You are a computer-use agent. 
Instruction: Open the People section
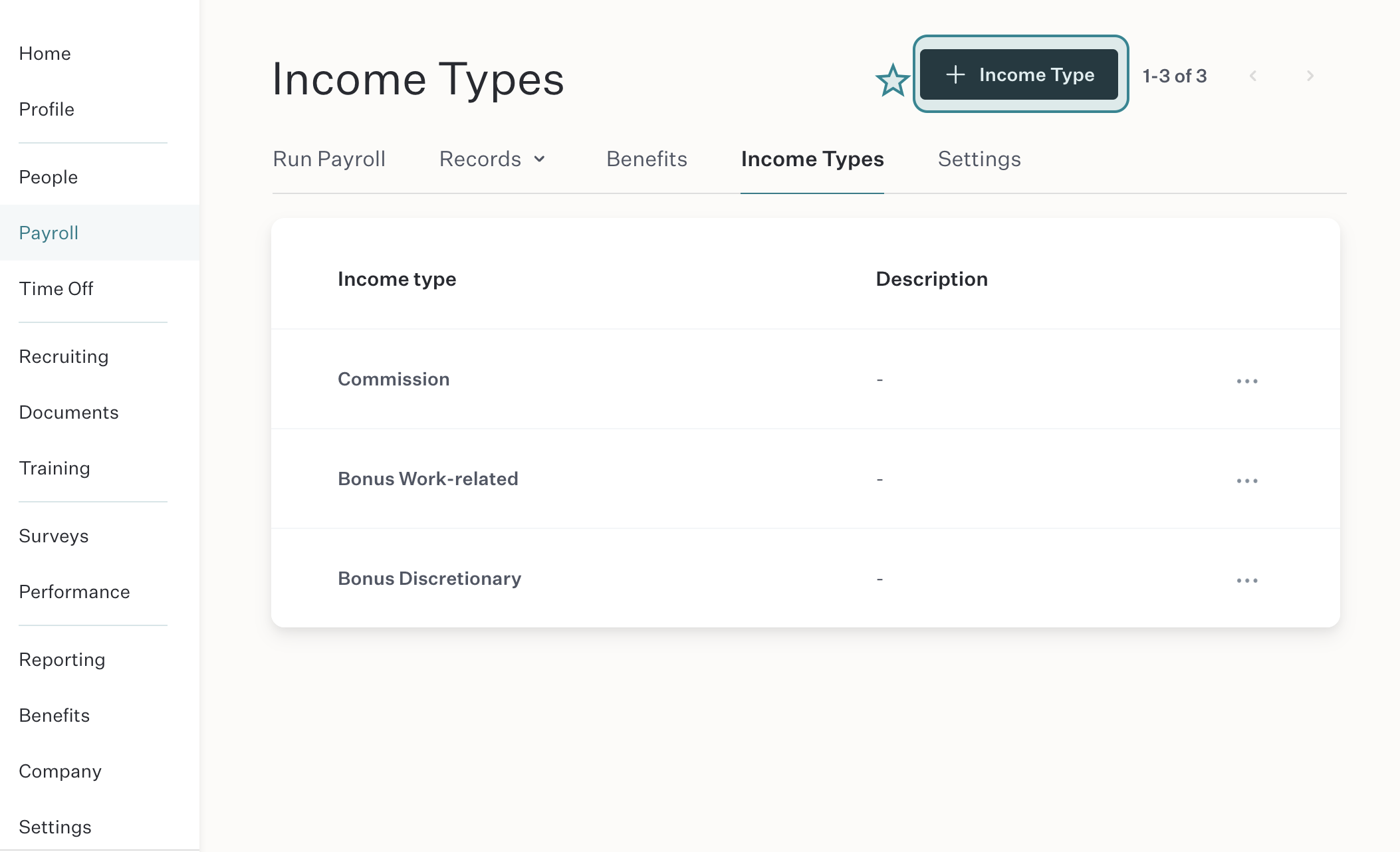tap(48, 177)
